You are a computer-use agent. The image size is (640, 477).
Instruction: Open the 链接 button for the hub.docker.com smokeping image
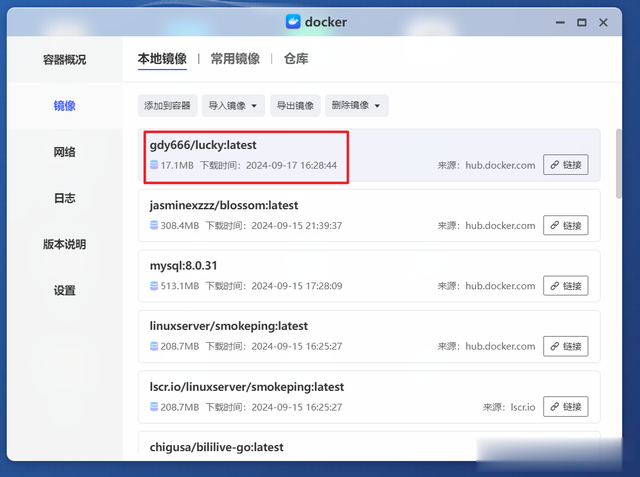point(565,346)
